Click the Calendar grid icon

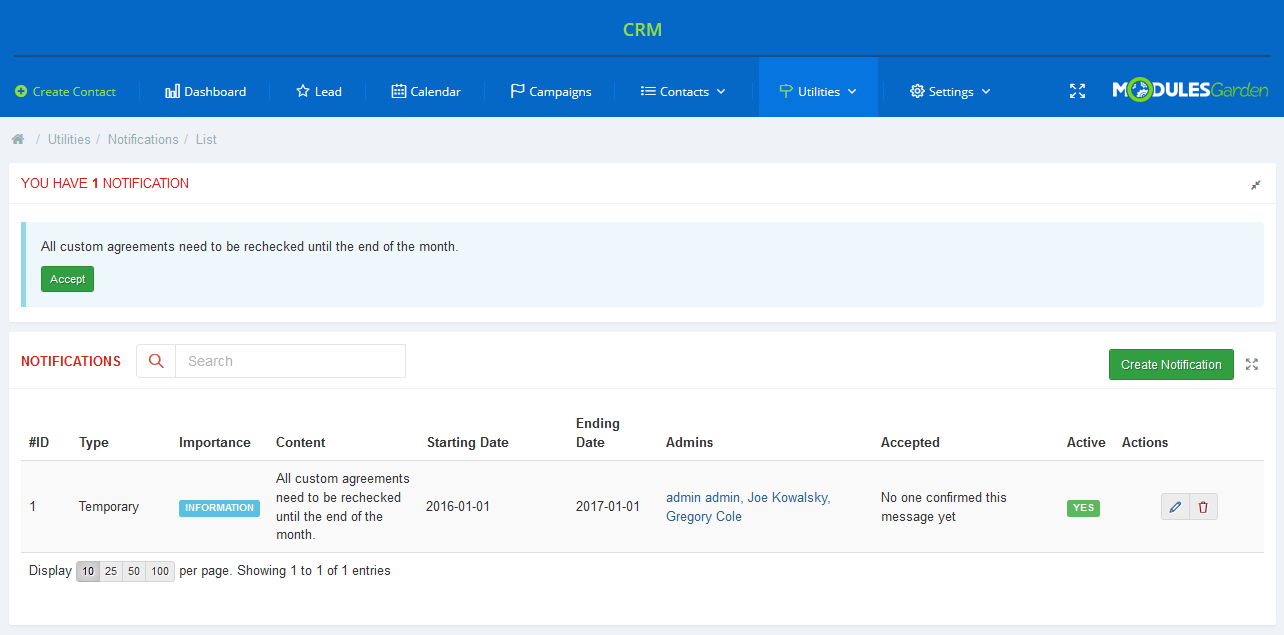399,91
